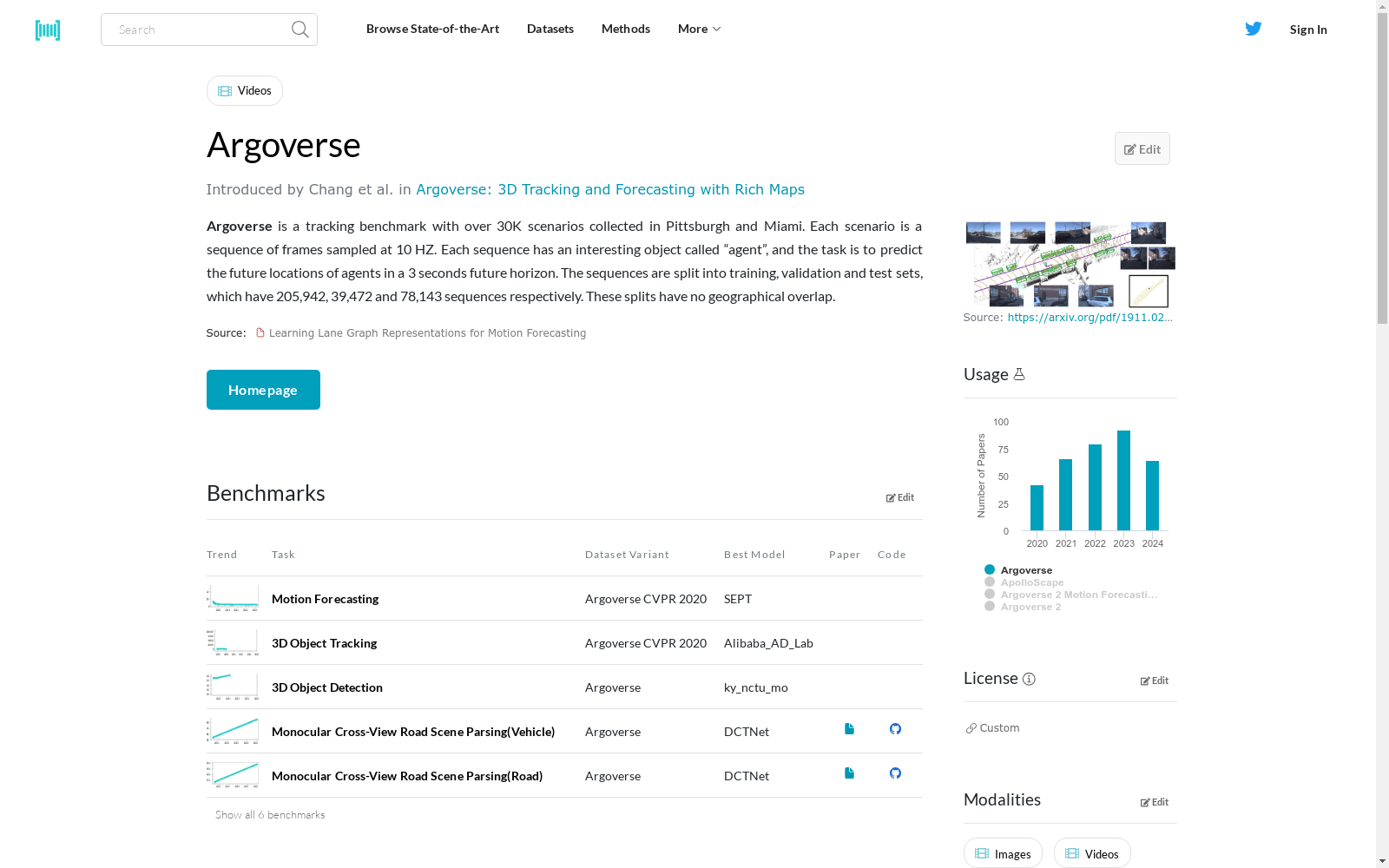Open the arxiv source link under image

(1090, 318)
